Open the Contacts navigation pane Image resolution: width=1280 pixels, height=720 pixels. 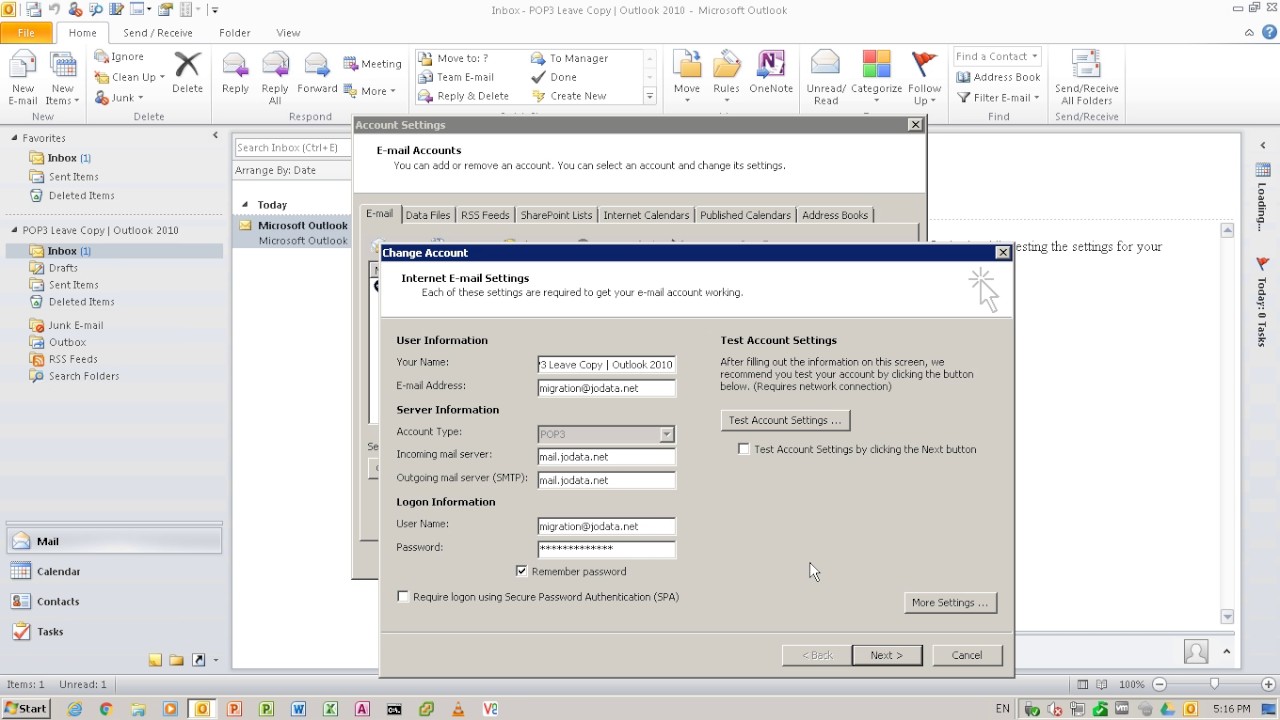(114, 601)
